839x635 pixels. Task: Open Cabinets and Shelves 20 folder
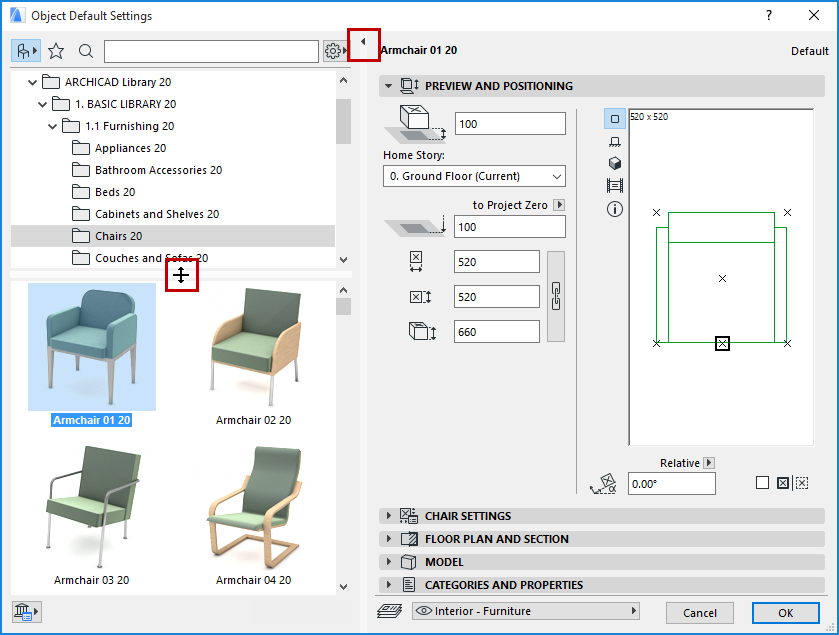(x=146, y=214)
